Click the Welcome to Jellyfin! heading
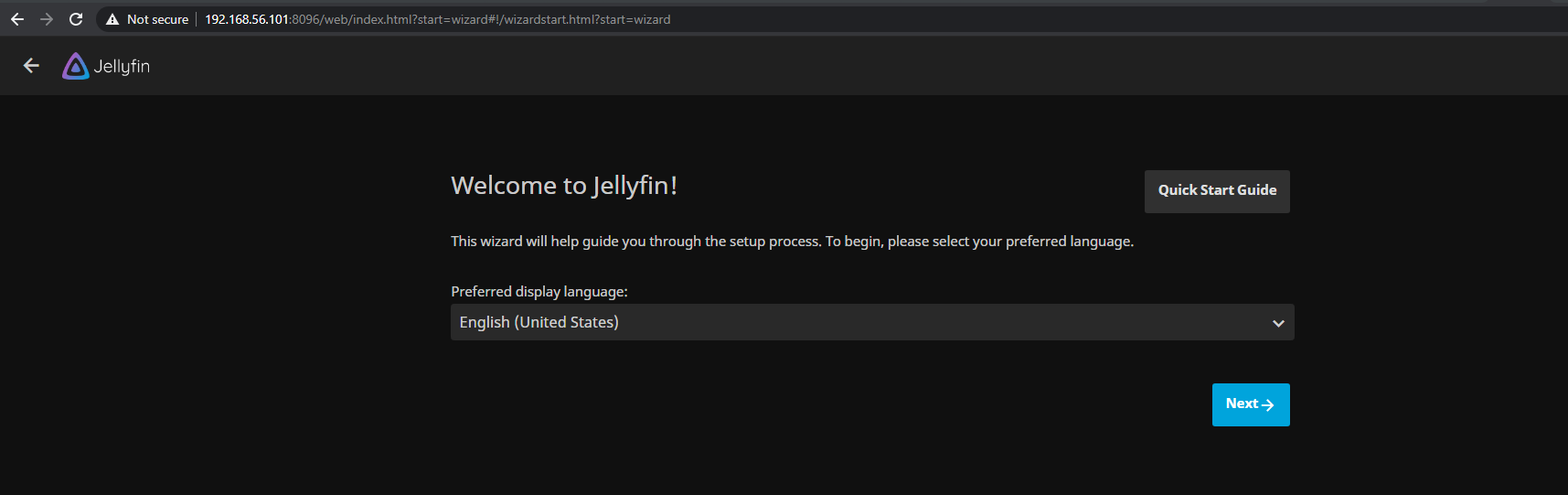 coord(564,186)
